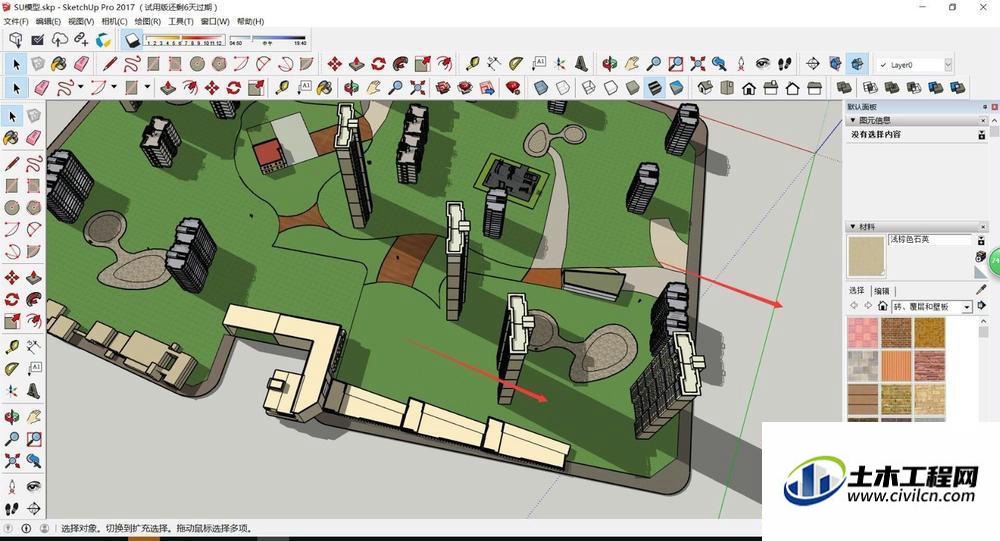Click the material name field 浅棕色石英
The image size is (1000, 541).
point(929,239)
